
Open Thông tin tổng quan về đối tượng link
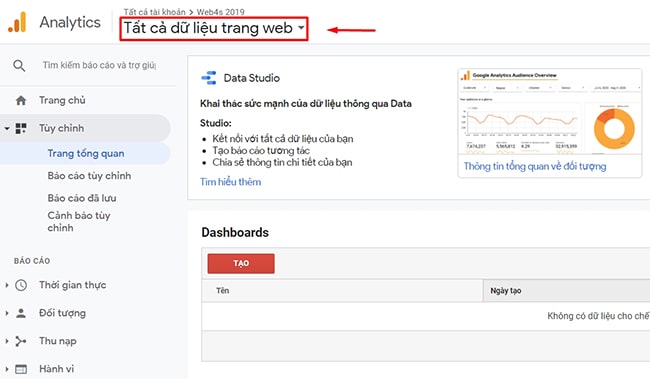(x=535, y=166)
